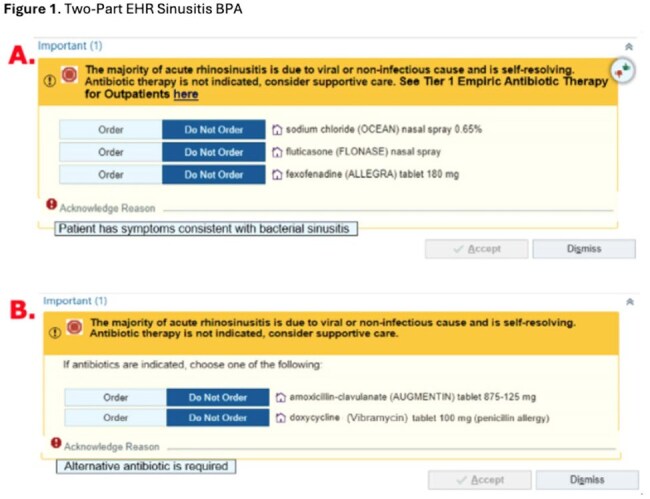The width and height of the screenshot is (650, 499).
Task: Open the Tier 1 antibiotic therapy 'here' link
Action: (x=186, y=94)
